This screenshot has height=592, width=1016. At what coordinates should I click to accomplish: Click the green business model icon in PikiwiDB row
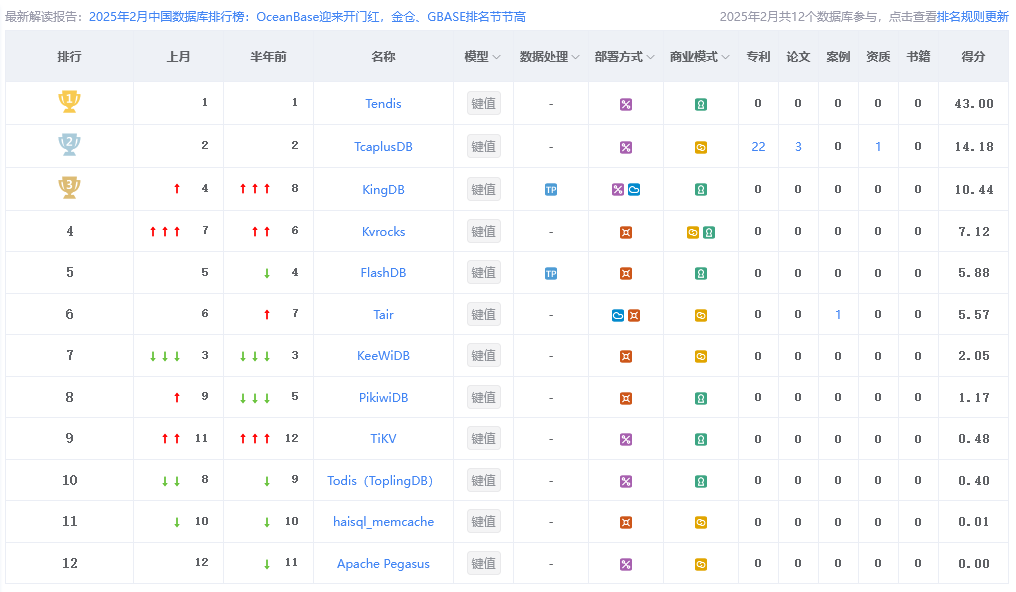tap(701, 399)
